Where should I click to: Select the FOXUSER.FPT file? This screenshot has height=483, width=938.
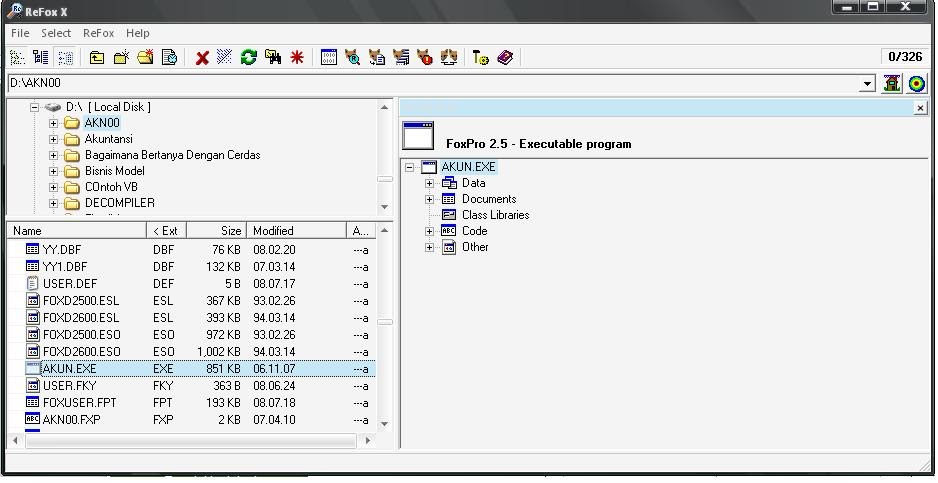[80, 403]
